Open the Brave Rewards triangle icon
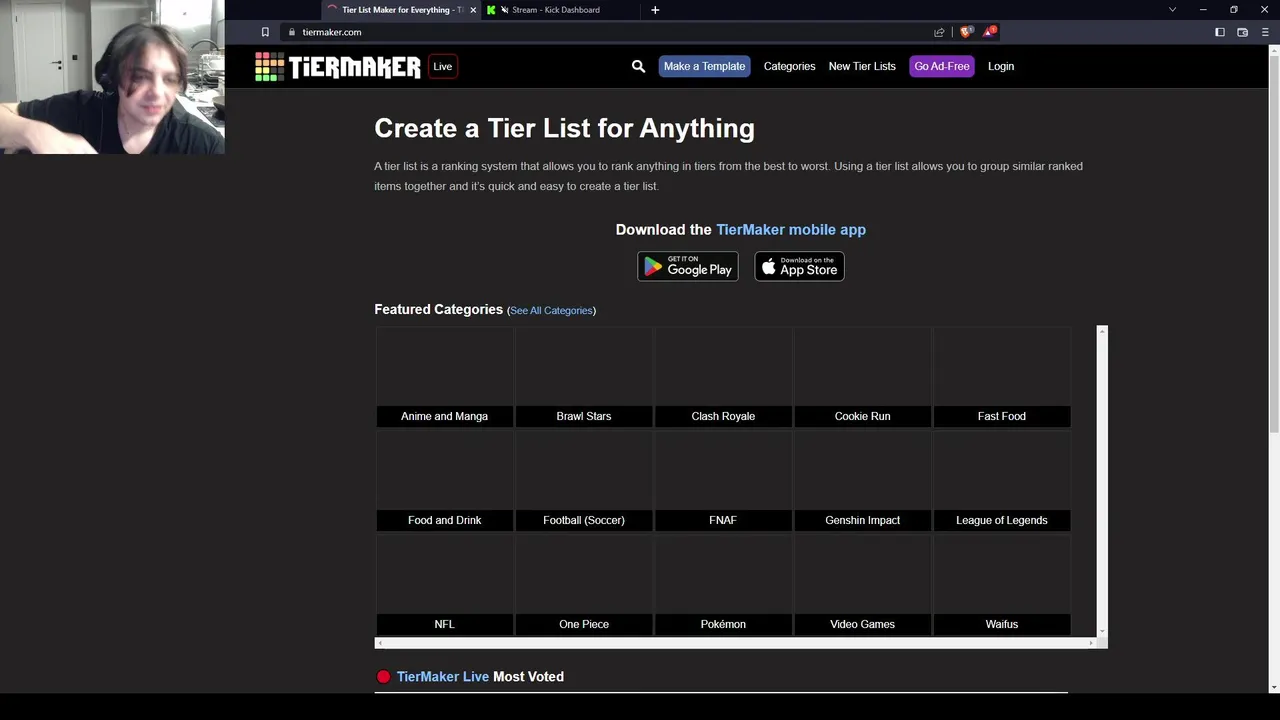This screenshot has width=1280, height=720. pos(989,32)
